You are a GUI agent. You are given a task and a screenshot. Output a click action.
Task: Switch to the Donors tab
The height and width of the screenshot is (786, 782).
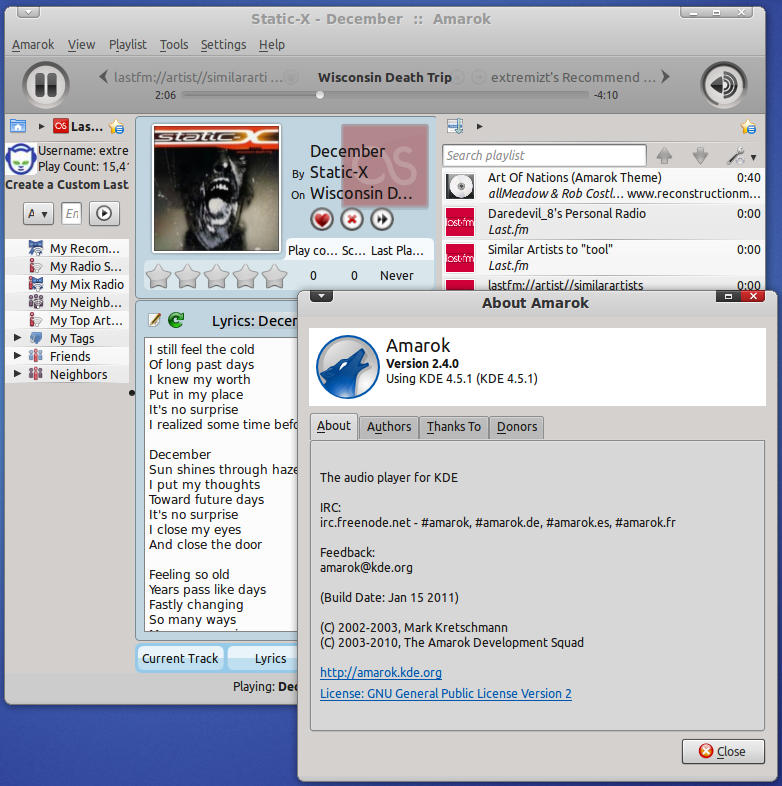[x=517, y=427]
